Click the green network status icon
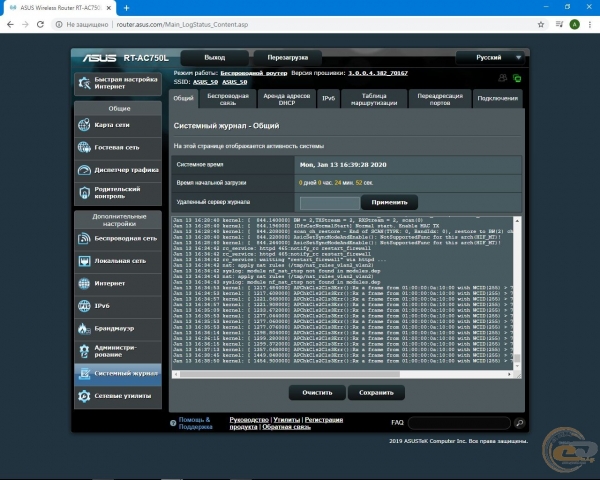The height and width of the screenshot is (480, 600). click(x=517, y=78)
